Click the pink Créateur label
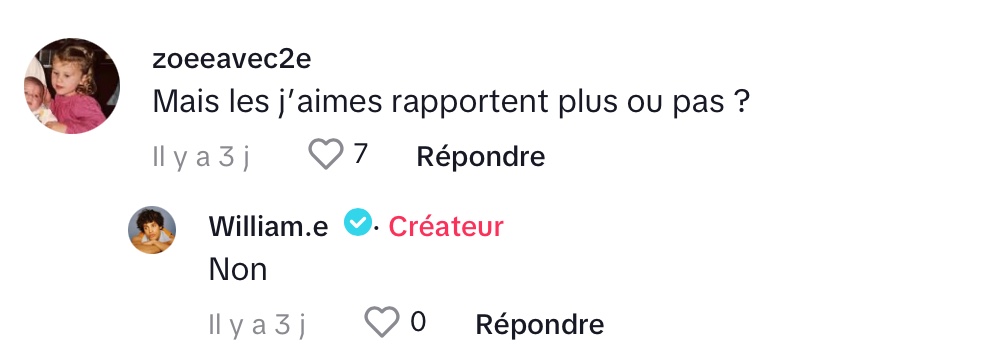Viewport: 982px width, 362px height. (446, 227)
